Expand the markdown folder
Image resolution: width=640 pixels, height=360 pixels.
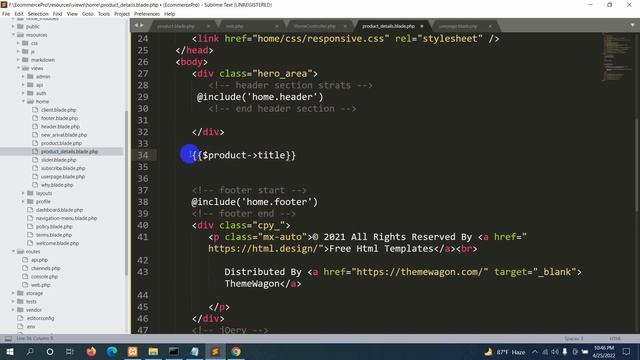pos(18,60)
